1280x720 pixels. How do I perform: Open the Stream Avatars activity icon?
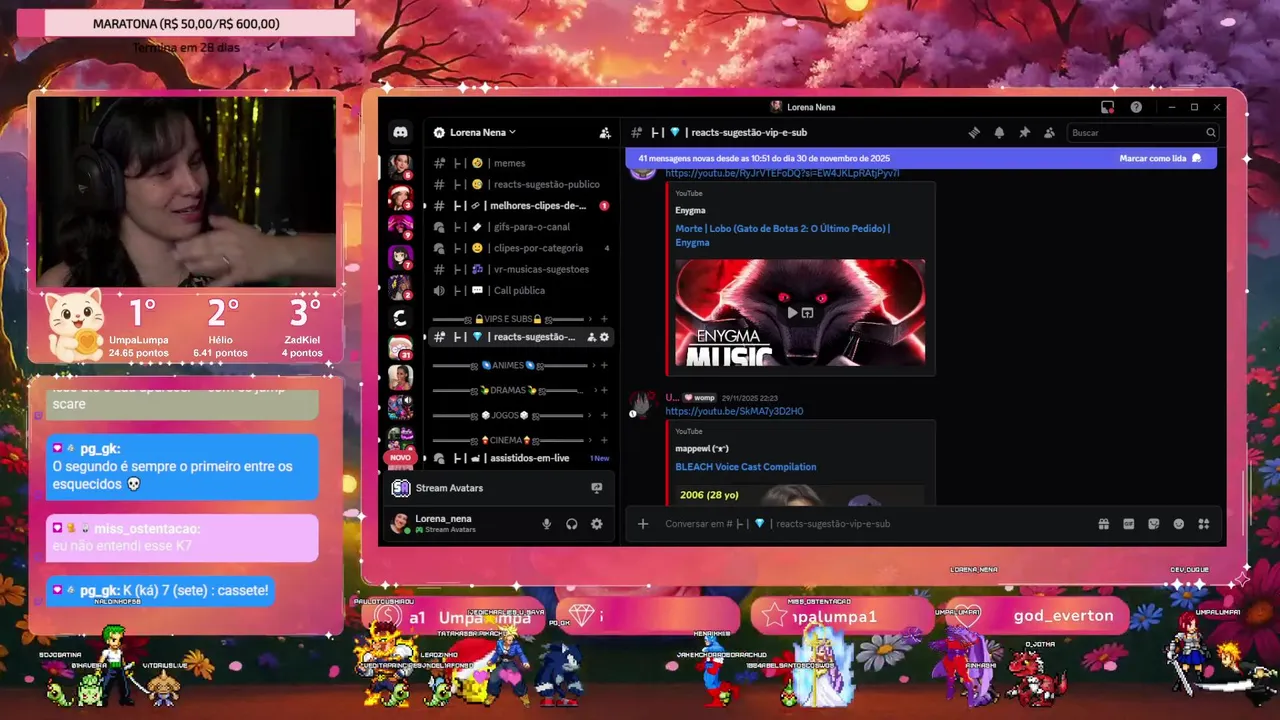[597, 488]
